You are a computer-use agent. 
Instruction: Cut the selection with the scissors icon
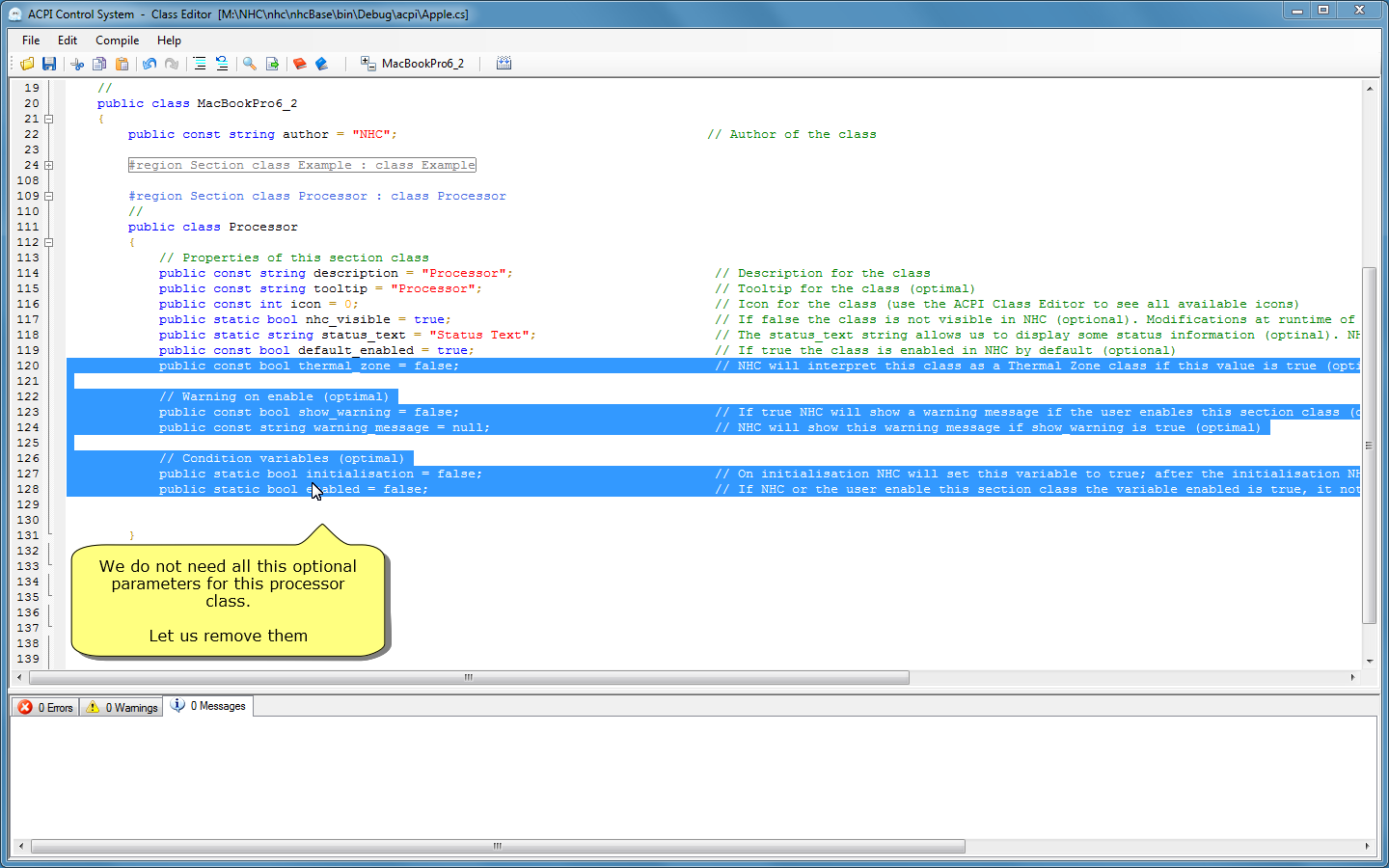click(x=77, y=64)
